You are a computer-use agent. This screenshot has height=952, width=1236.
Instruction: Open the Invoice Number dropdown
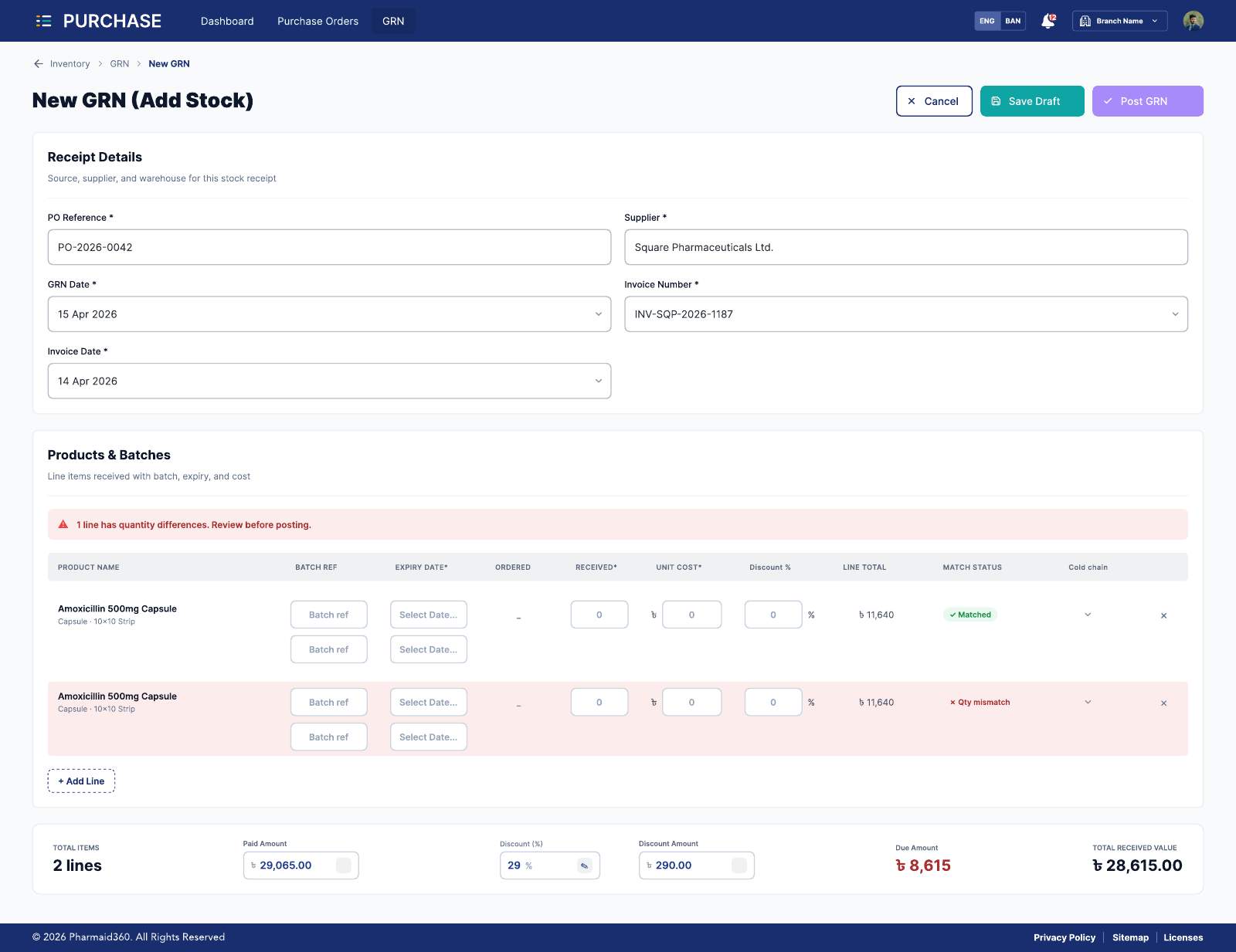pyautogui.click(x=906, y=314)
